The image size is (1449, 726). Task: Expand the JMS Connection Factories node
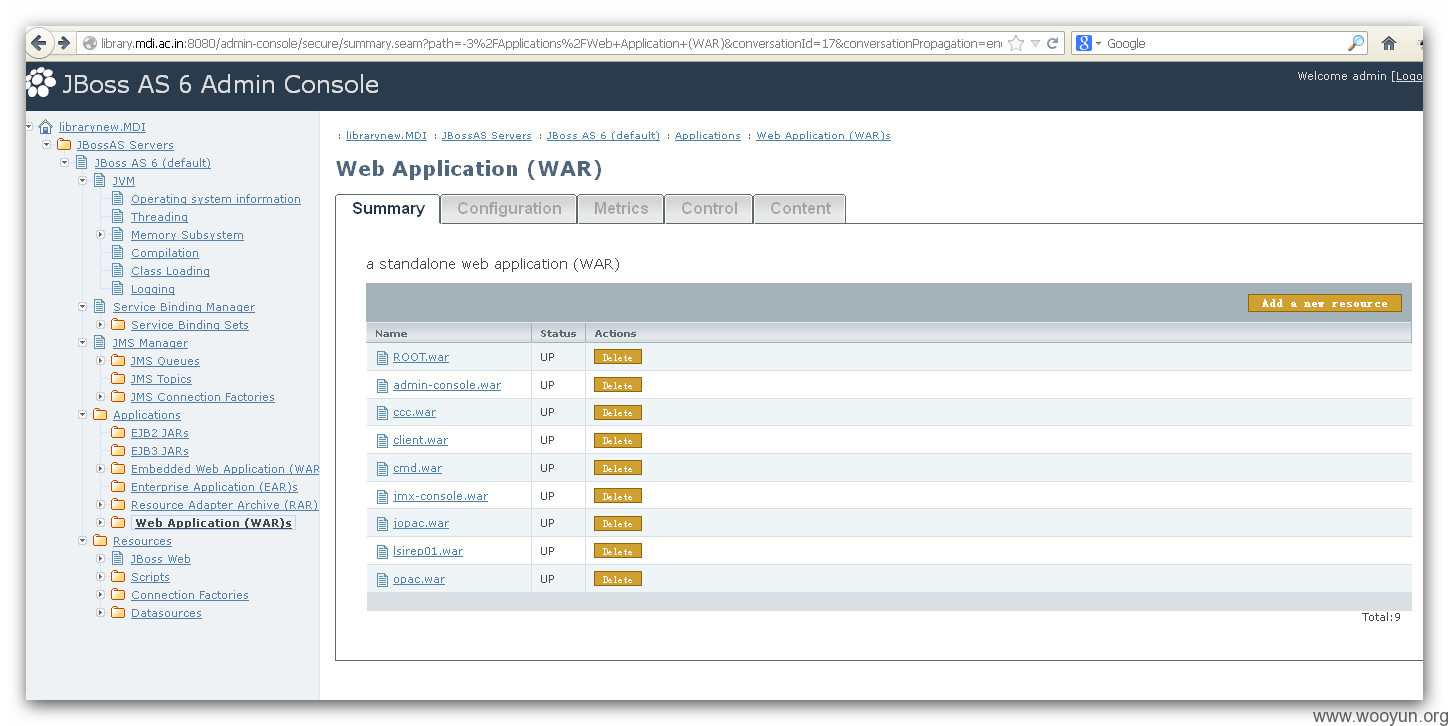coord(101,397)
